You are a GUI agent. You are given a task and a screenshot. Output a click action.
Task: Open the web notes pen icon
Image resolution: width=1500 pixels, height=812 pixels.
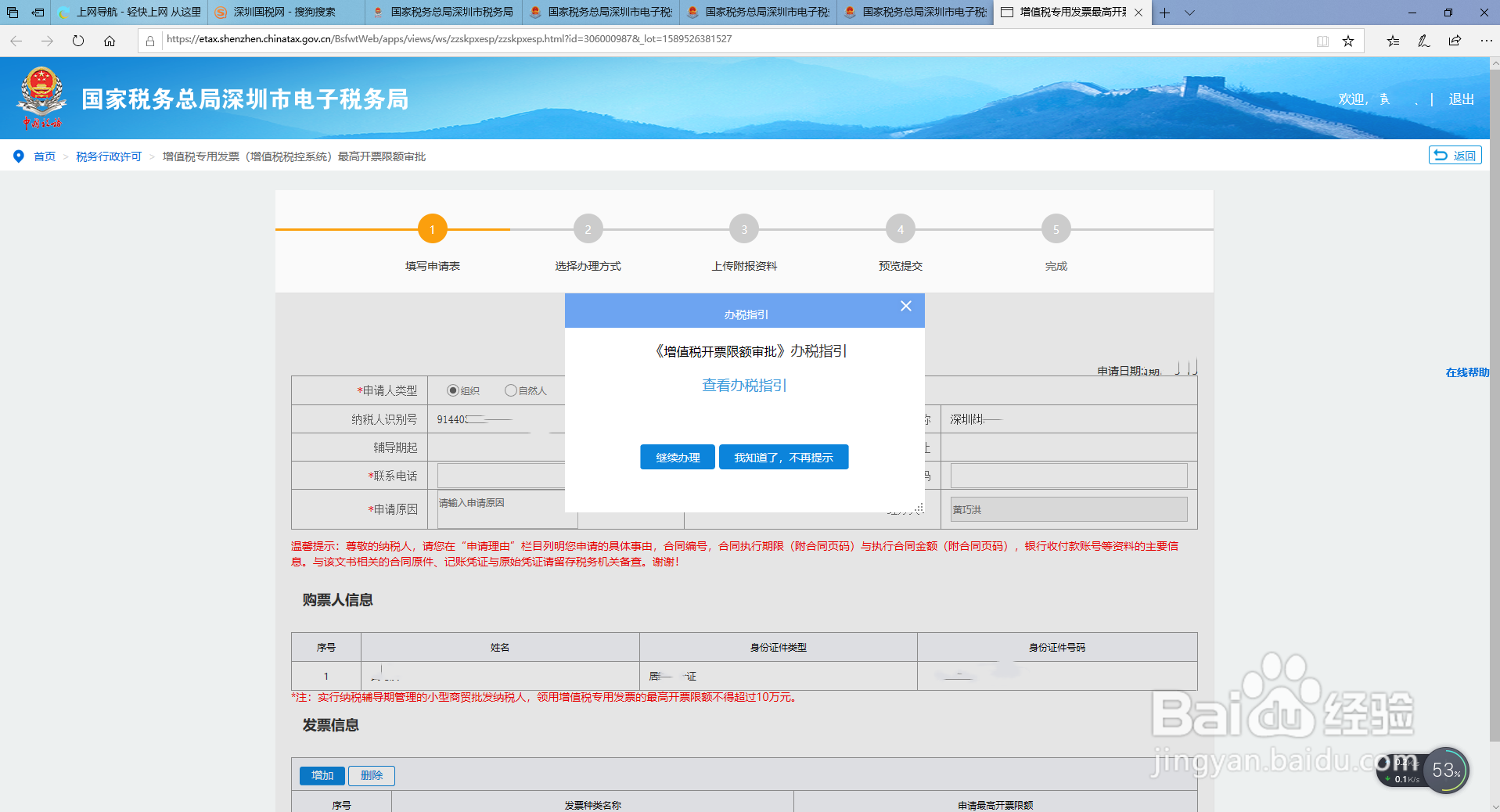[x=1423, y=40]
